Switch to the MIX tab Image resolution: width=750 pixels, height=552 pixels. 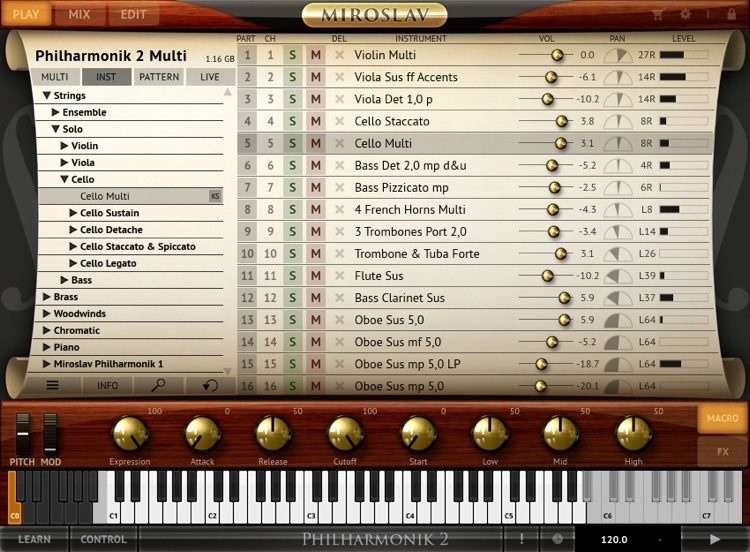pos(78,15)
